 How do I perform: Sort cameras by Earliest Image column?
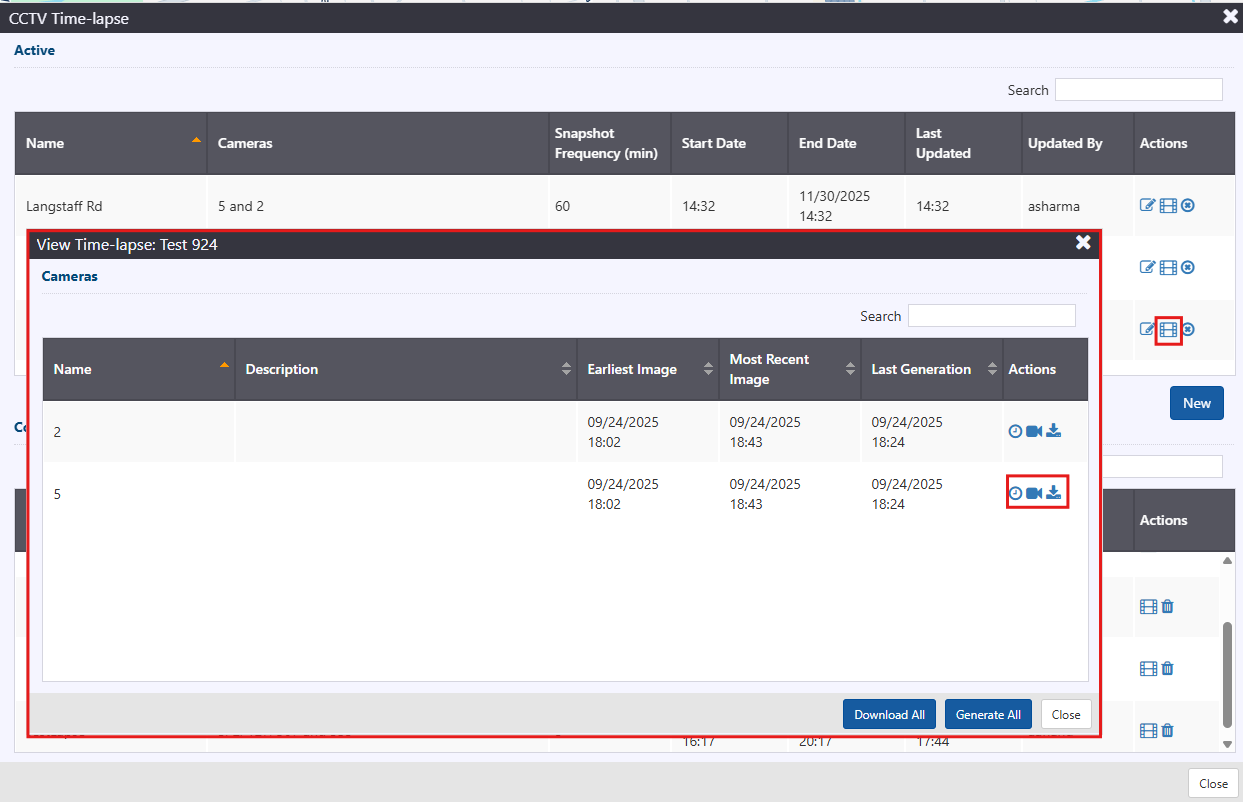[647, 369]
